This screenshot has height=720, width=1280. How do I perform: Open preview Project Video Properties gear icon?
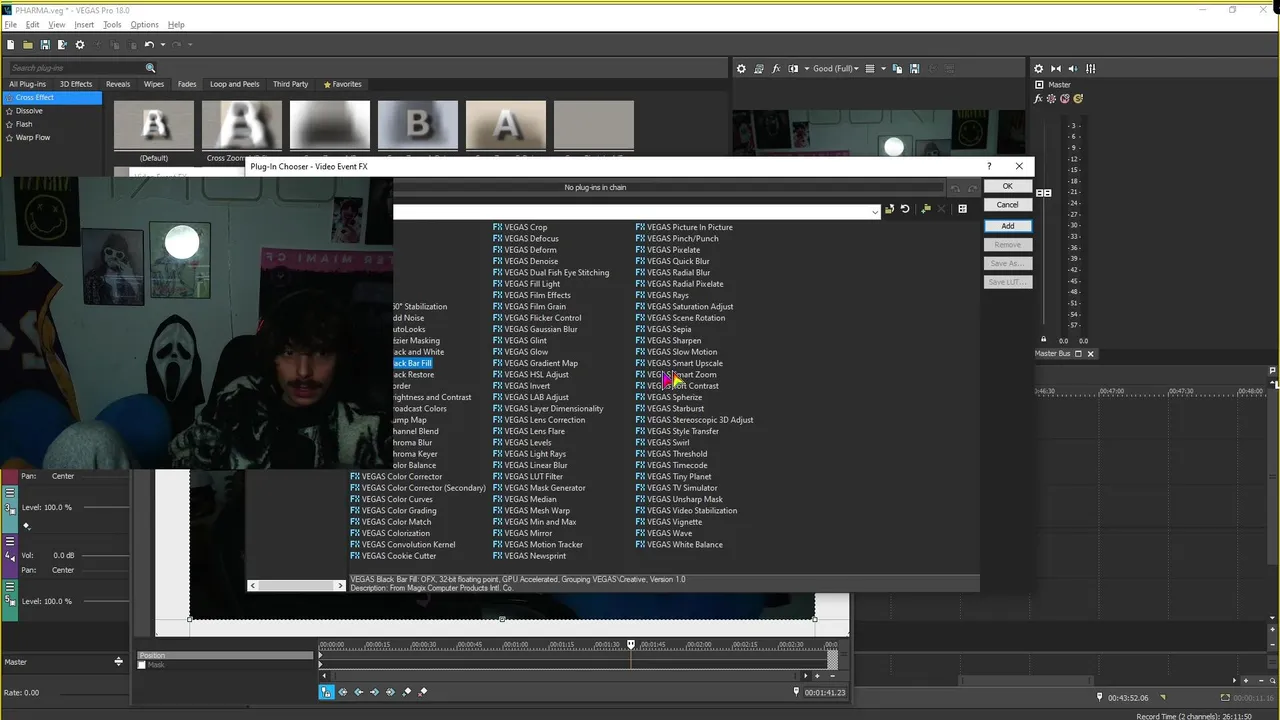click(741, 69)
